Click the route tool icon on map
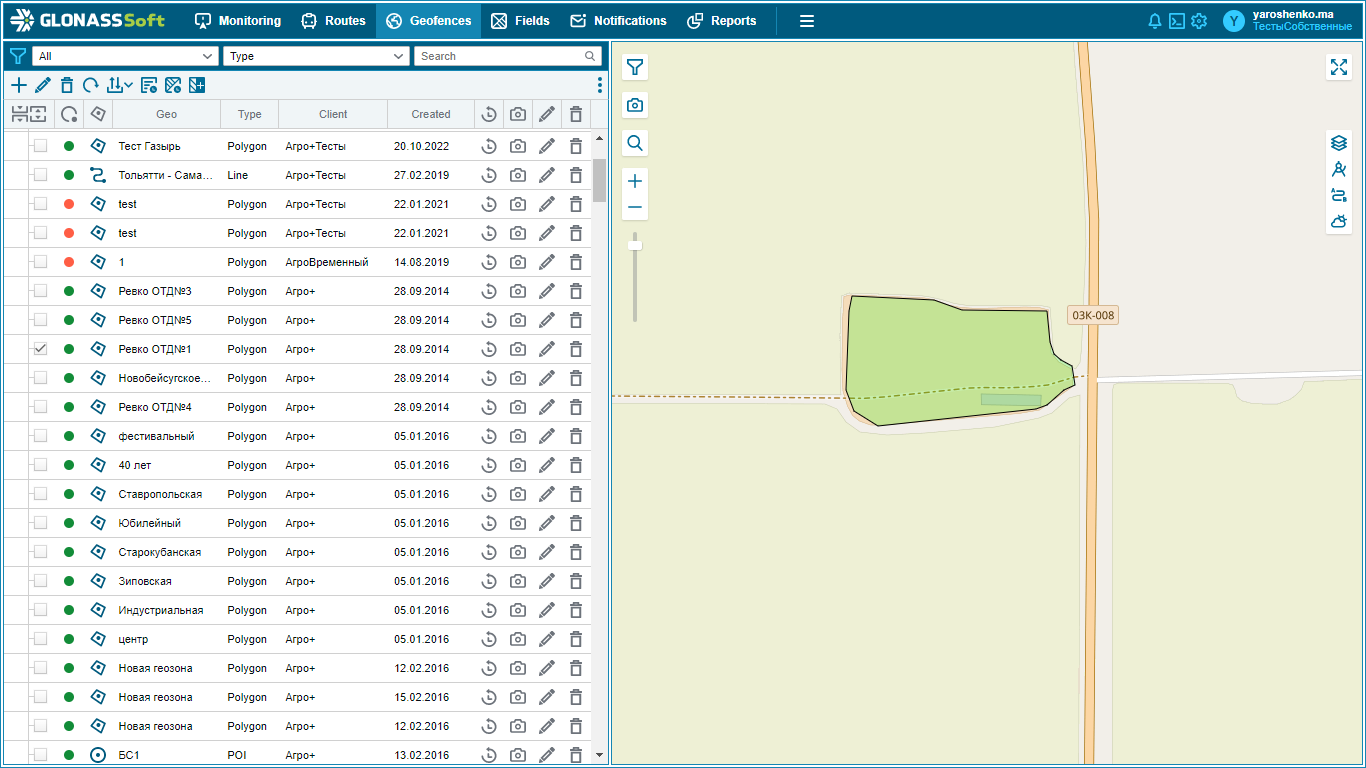 1339,195
